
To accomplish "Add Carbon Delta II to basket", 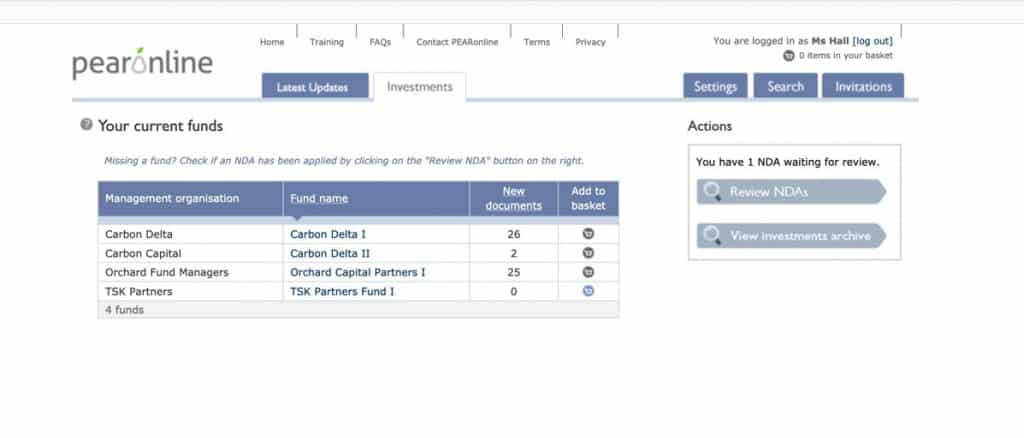I will pos(588,253).
